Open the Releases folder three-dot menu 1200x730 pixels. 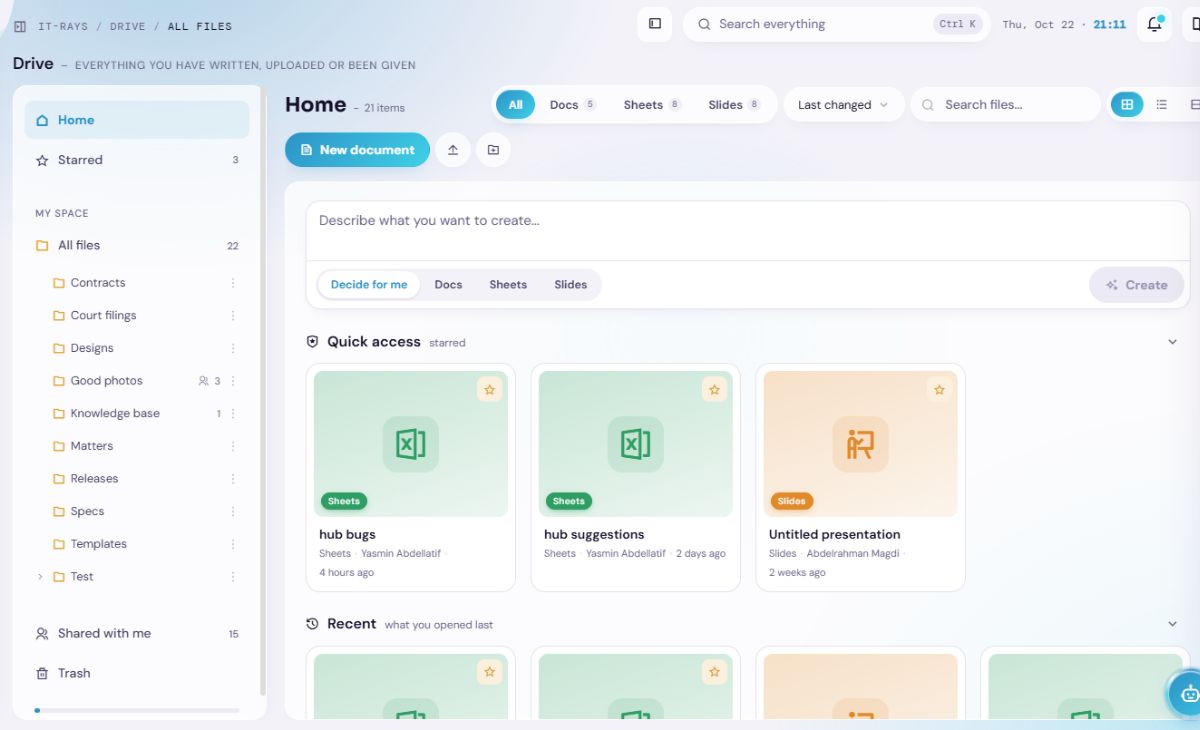pyautogui.click(x=233, y=479)
